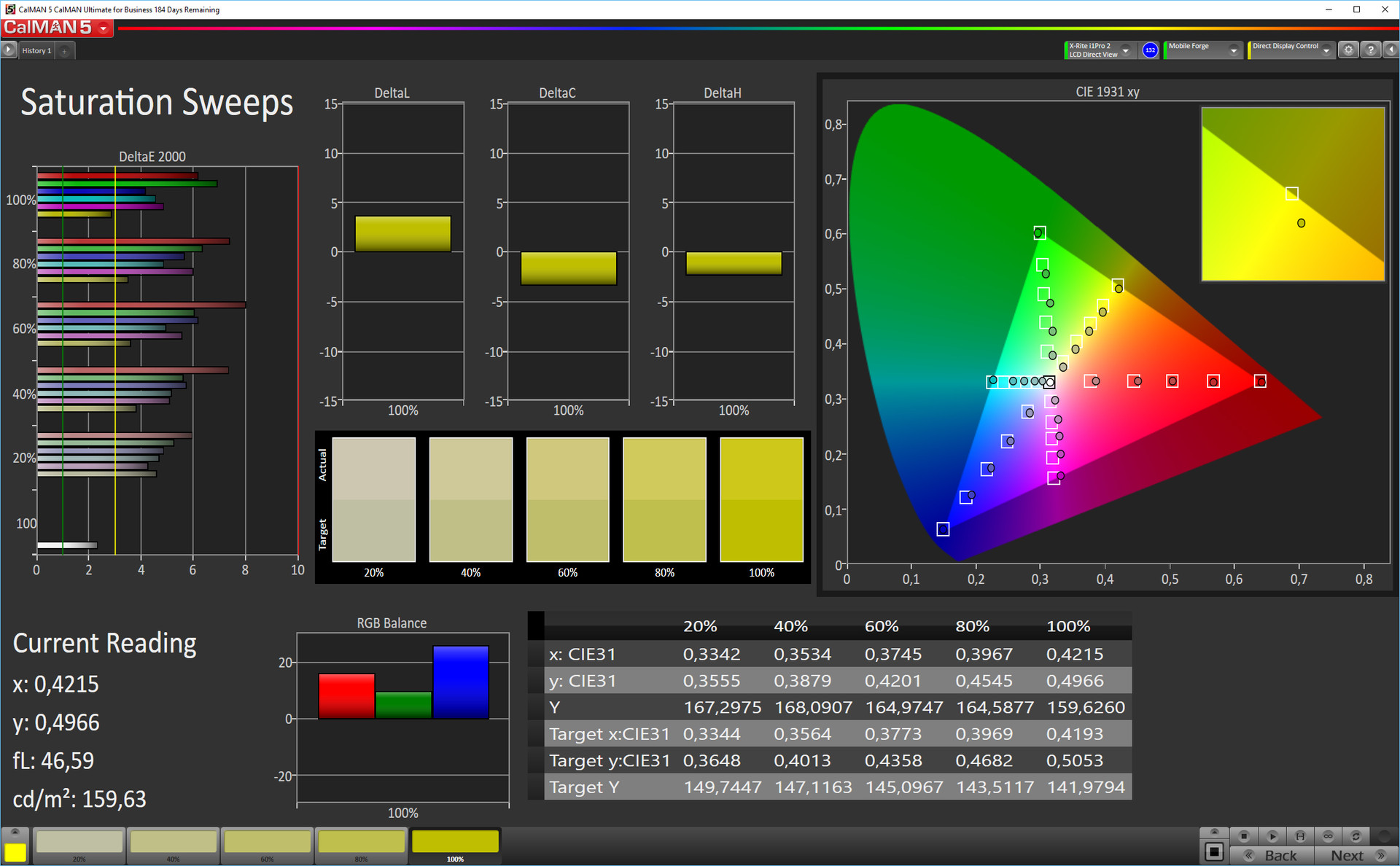The width and height of the screenshot is (1400, 866).
Task: Click the help question mark icon
Action: tap(1370, 50)
